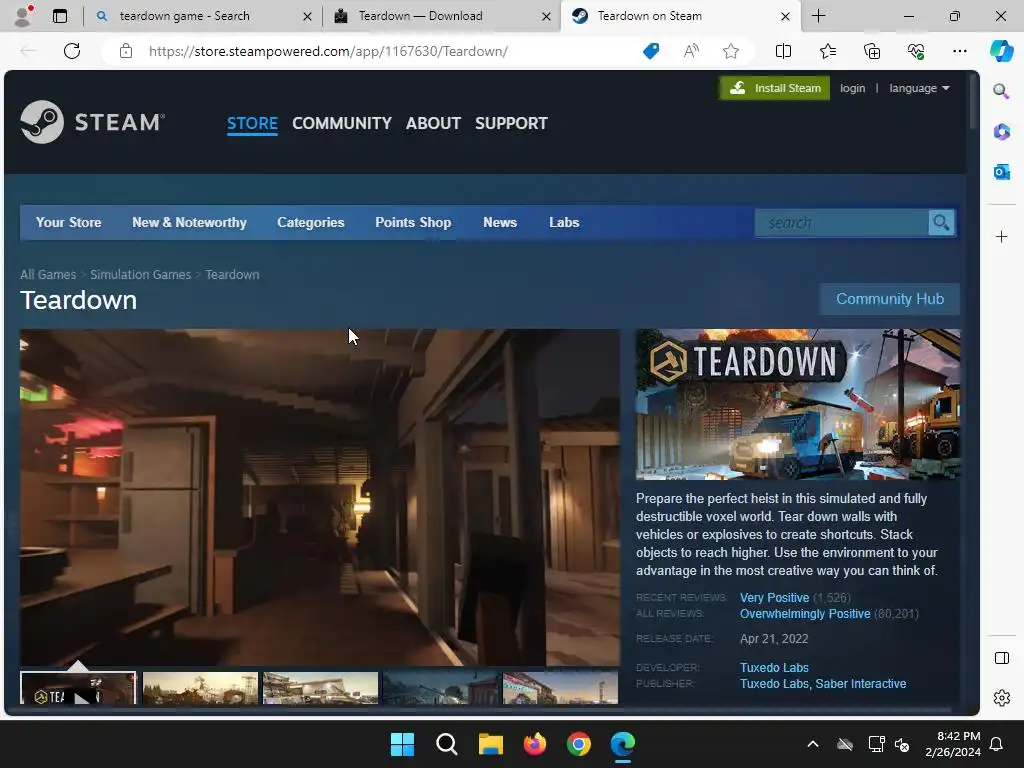Open Overwhelmingly Positive all reviews link
The width and height of the screenshot is (1024, 768).
pyautogui.click(x=805, y=614)
